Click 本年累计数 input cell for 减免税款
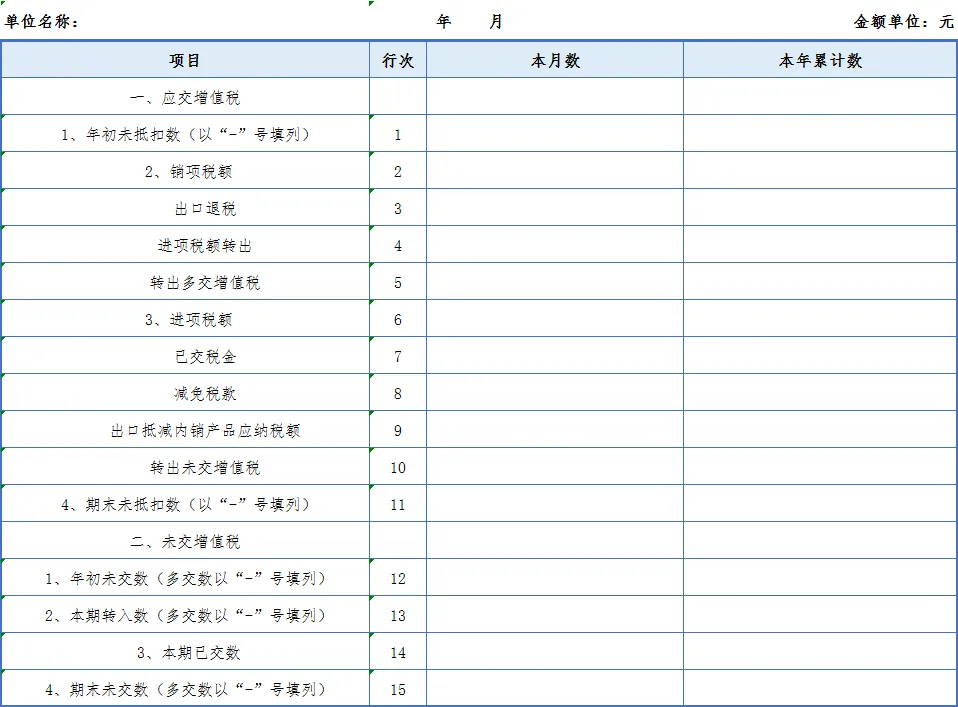The image size is (958, 707). (x=820, y=393)
